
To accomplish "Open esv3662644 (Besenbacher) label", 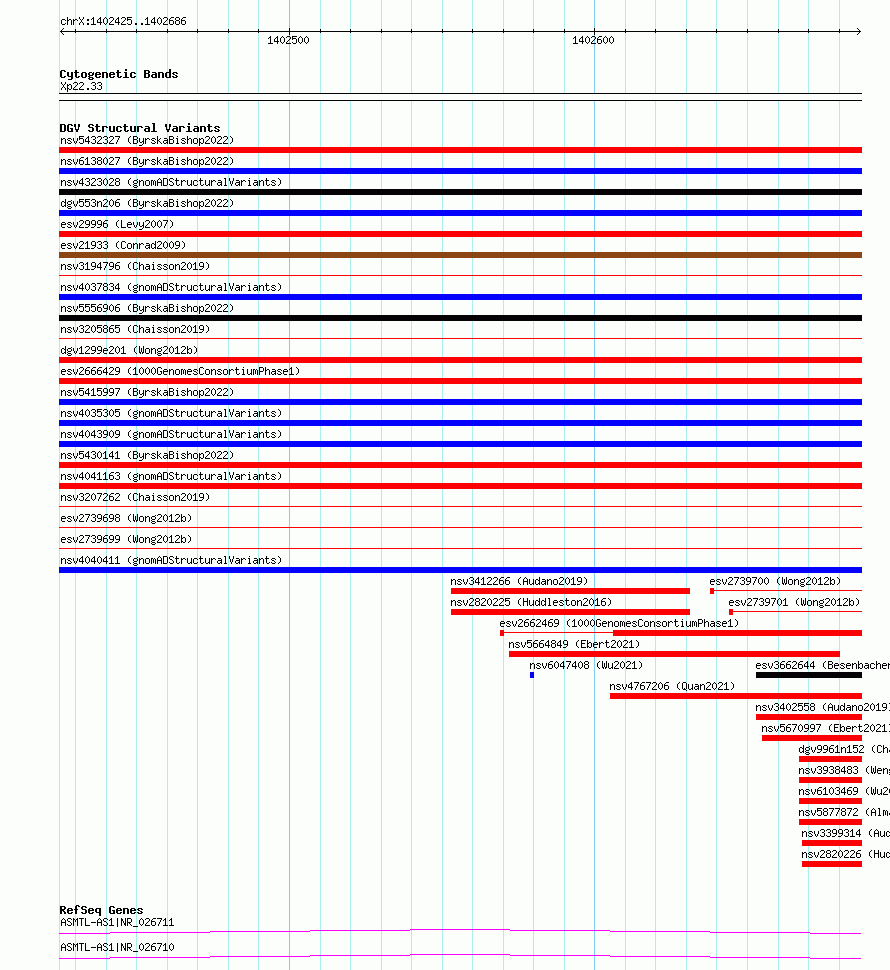I will pos(823,666).
